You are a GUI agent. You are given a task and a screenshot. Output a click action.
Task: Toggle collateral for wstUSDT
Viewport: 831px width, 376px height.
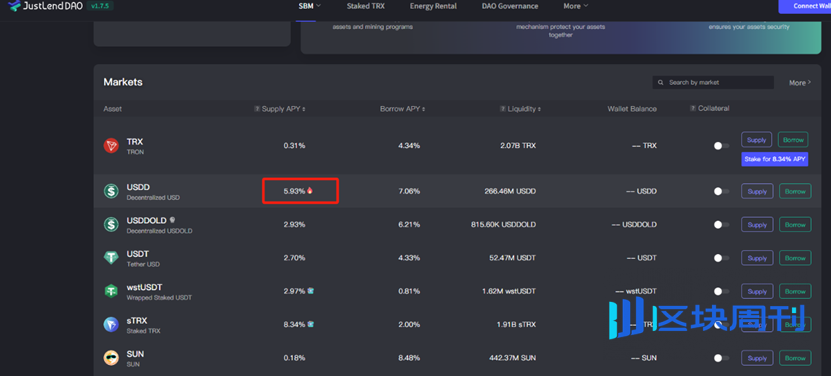coord(721,291)
